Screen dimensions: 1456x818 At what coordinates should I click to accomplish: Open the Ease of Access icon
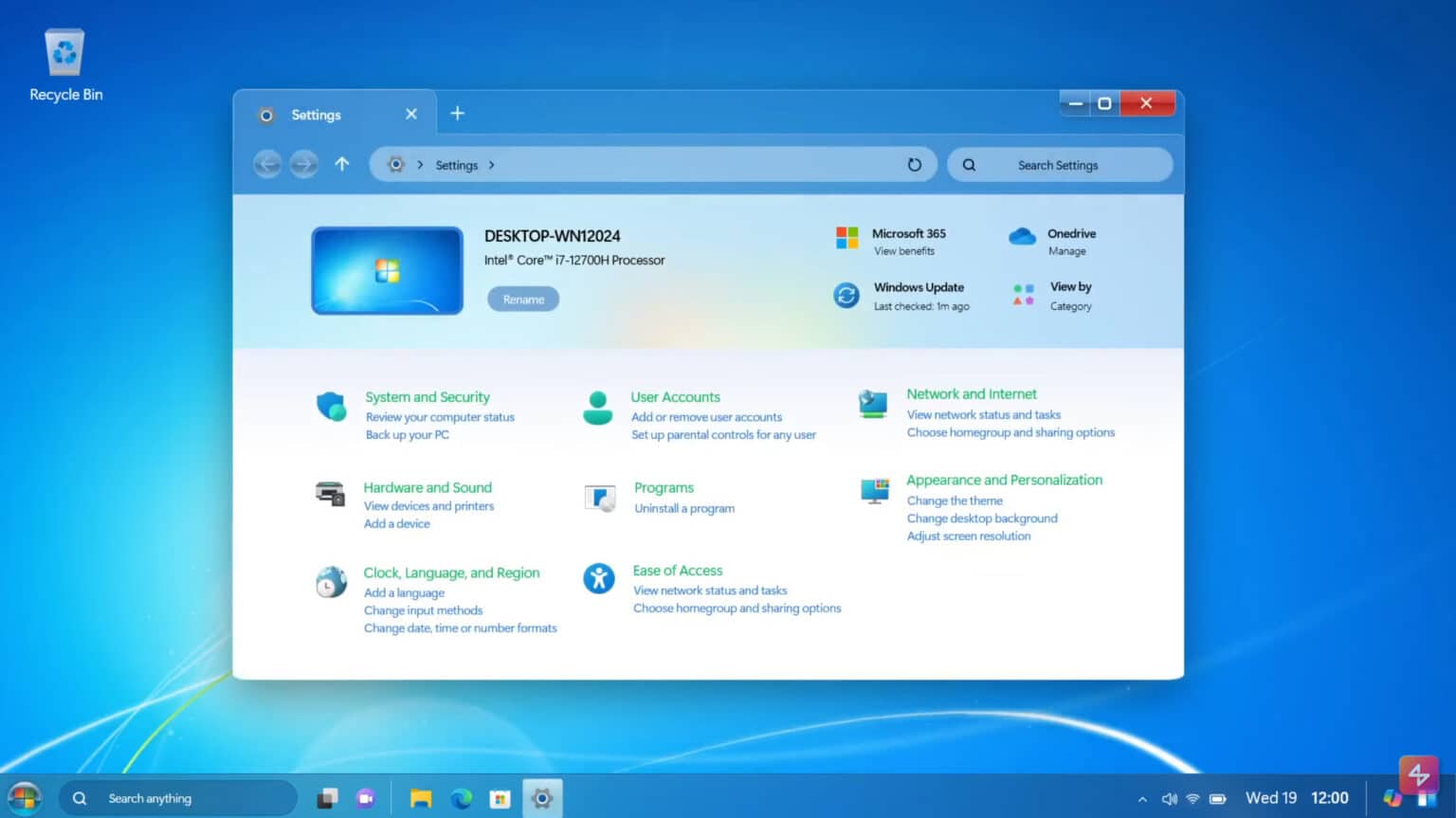pyautogui.click(x=598, y=578)
